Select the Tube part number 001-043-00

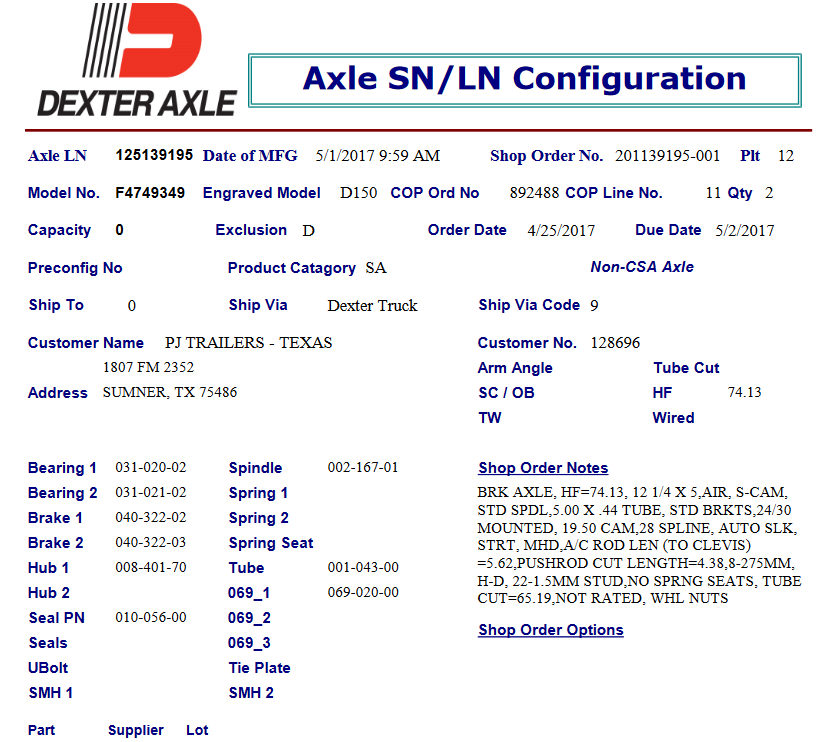[363, 568]
